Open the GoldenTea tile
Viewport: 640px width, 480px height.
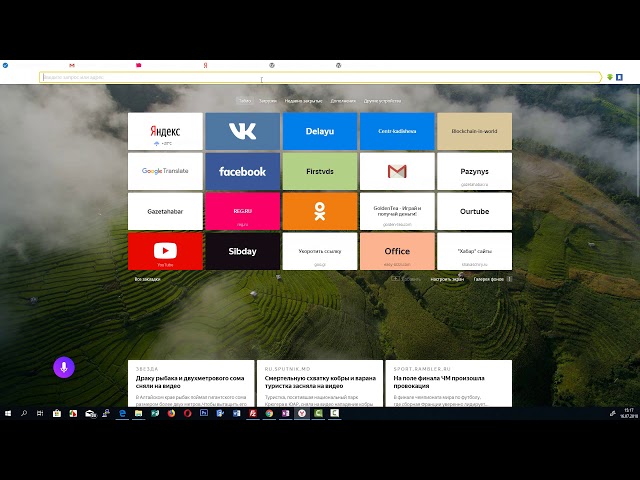(397, 211)
